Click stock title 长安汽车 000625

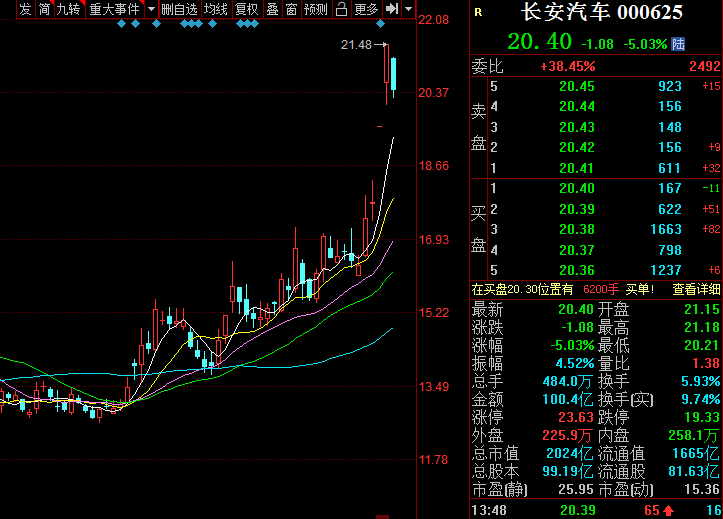point(602,12)
